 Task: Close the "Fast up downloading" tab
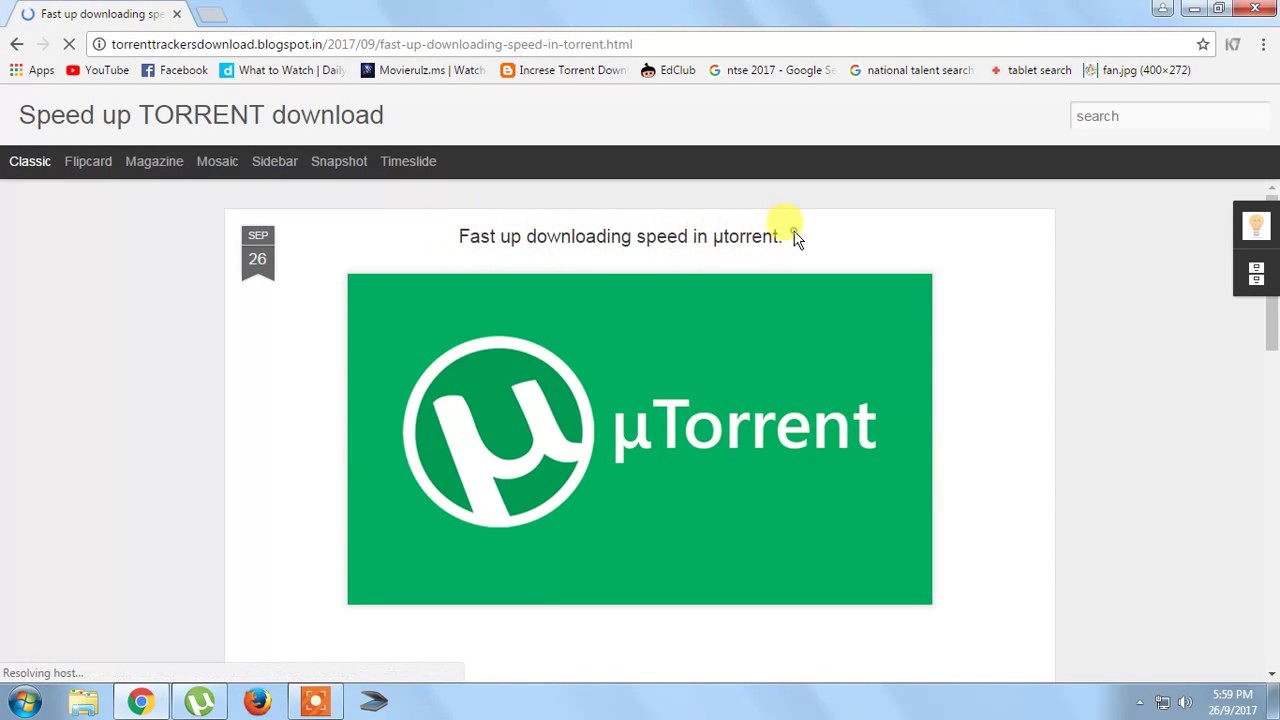pos(177,14)
